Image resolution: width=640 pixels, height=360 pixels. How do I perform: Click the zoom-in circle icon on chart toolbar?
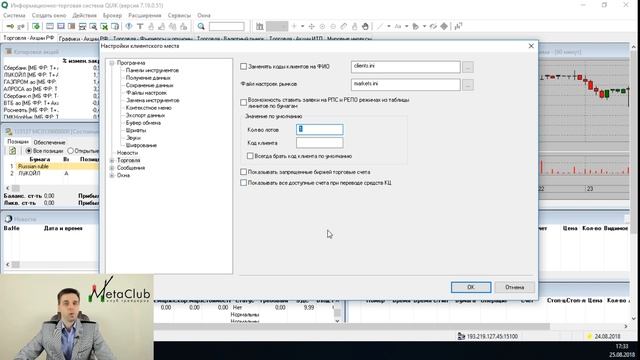click(x=322, y=27)
